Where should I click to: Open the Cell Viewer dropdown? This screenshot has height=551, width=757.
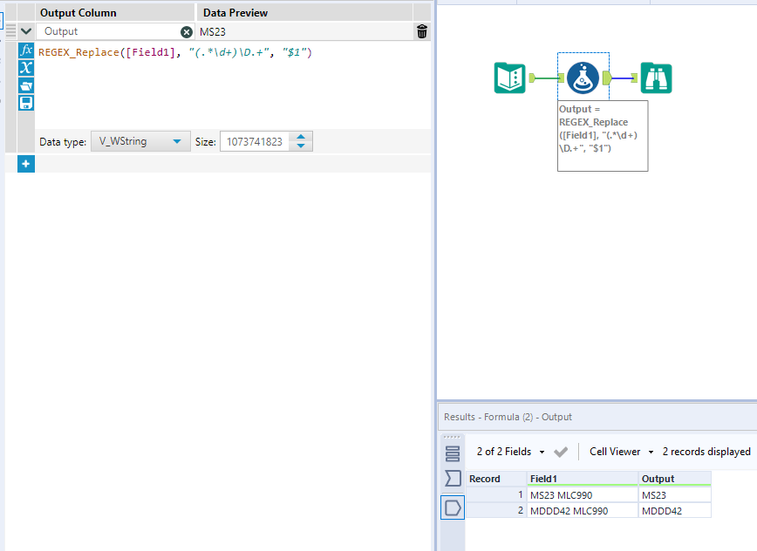621,452
